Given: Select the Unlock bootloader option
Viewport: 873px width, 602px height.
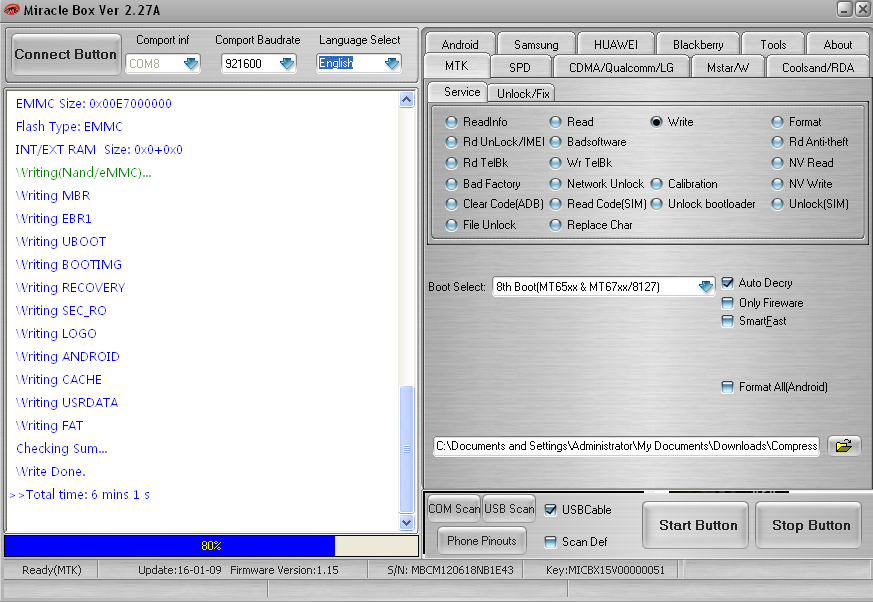Looking at the screenshot, I should pos(656,204).
